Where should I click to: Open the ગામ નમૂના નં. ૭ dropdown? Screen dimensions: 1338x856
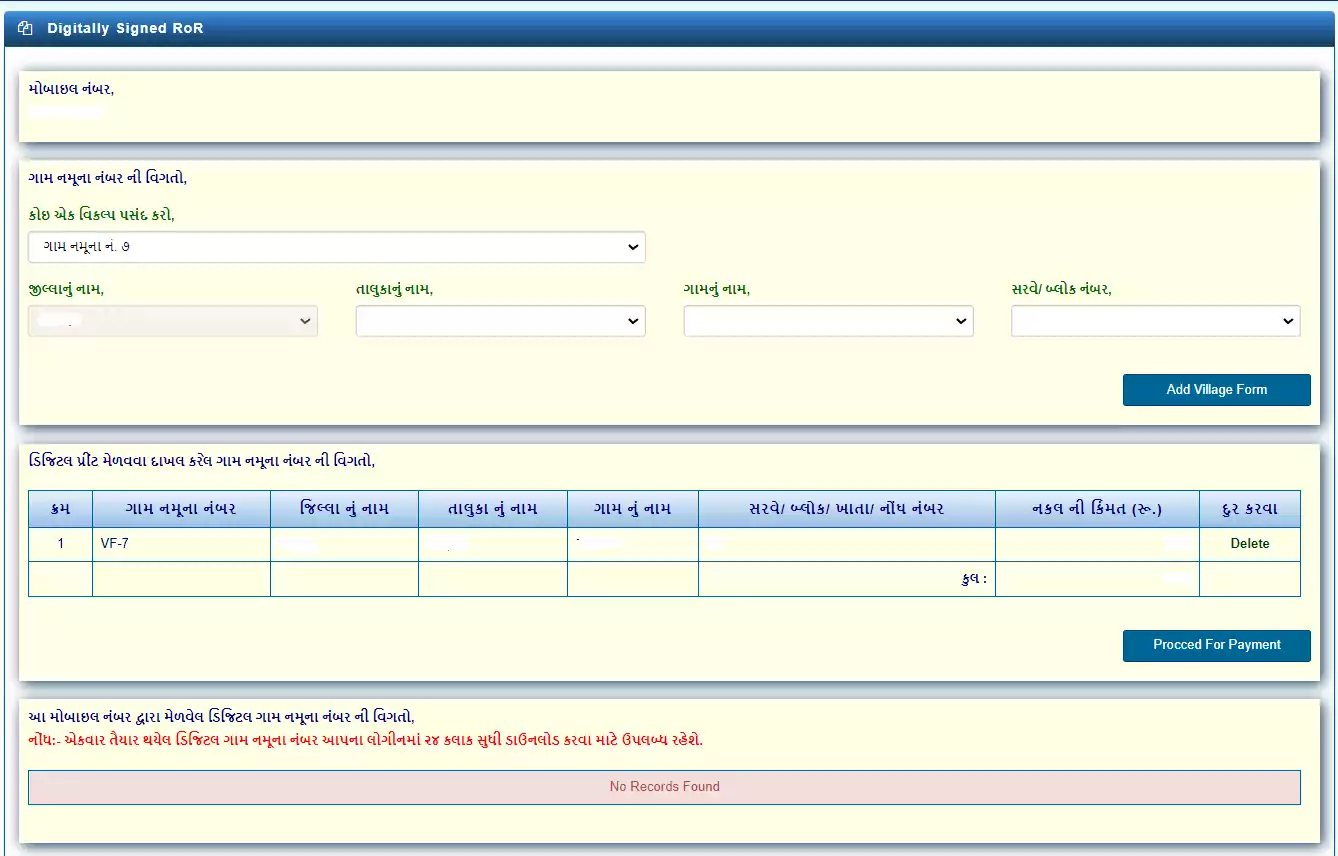point(336,246)
